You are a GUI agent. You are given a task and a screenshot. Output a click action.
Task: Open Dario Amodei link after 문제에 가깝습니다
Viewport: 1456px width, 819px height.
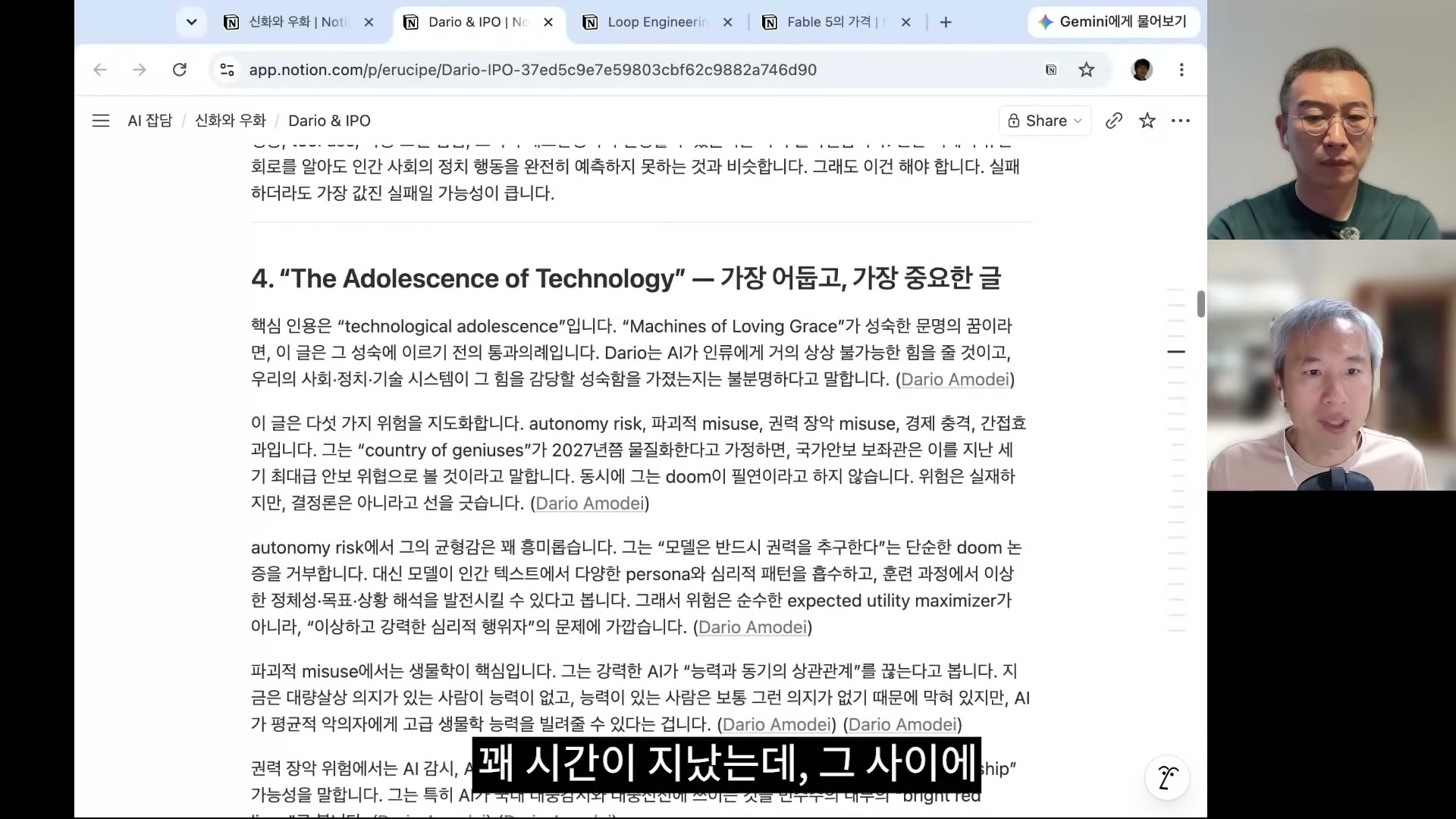click(752, 627)
